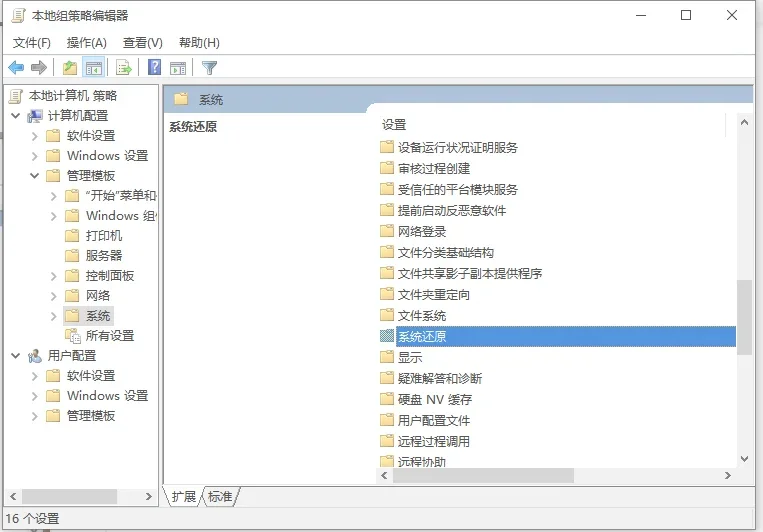Click folder icon beside 审核过程创建

click(x=387, y=168)
